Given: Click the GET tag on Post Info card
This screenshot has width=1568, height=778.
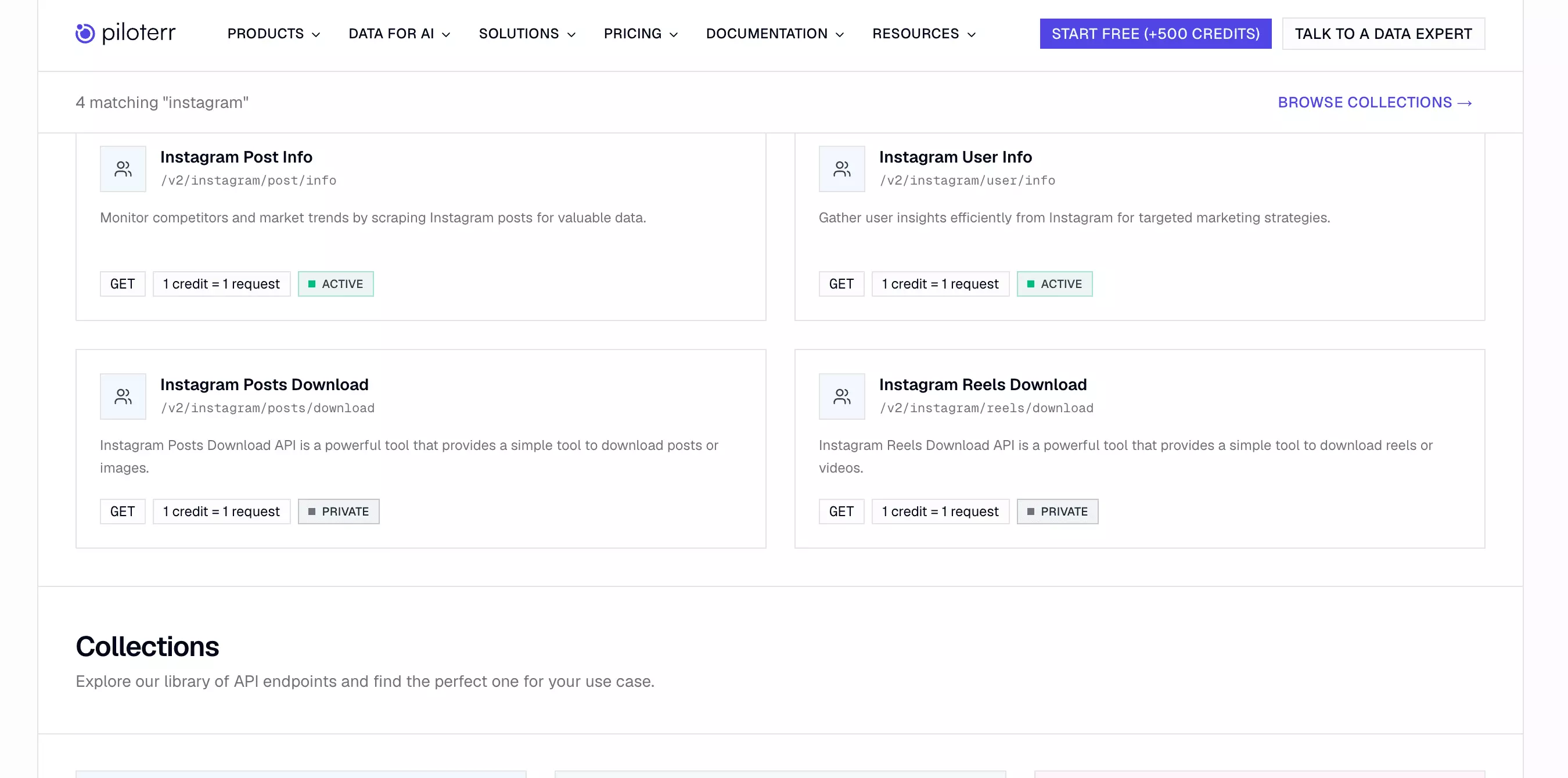Looking at the screenshot, I should (123, 284).
